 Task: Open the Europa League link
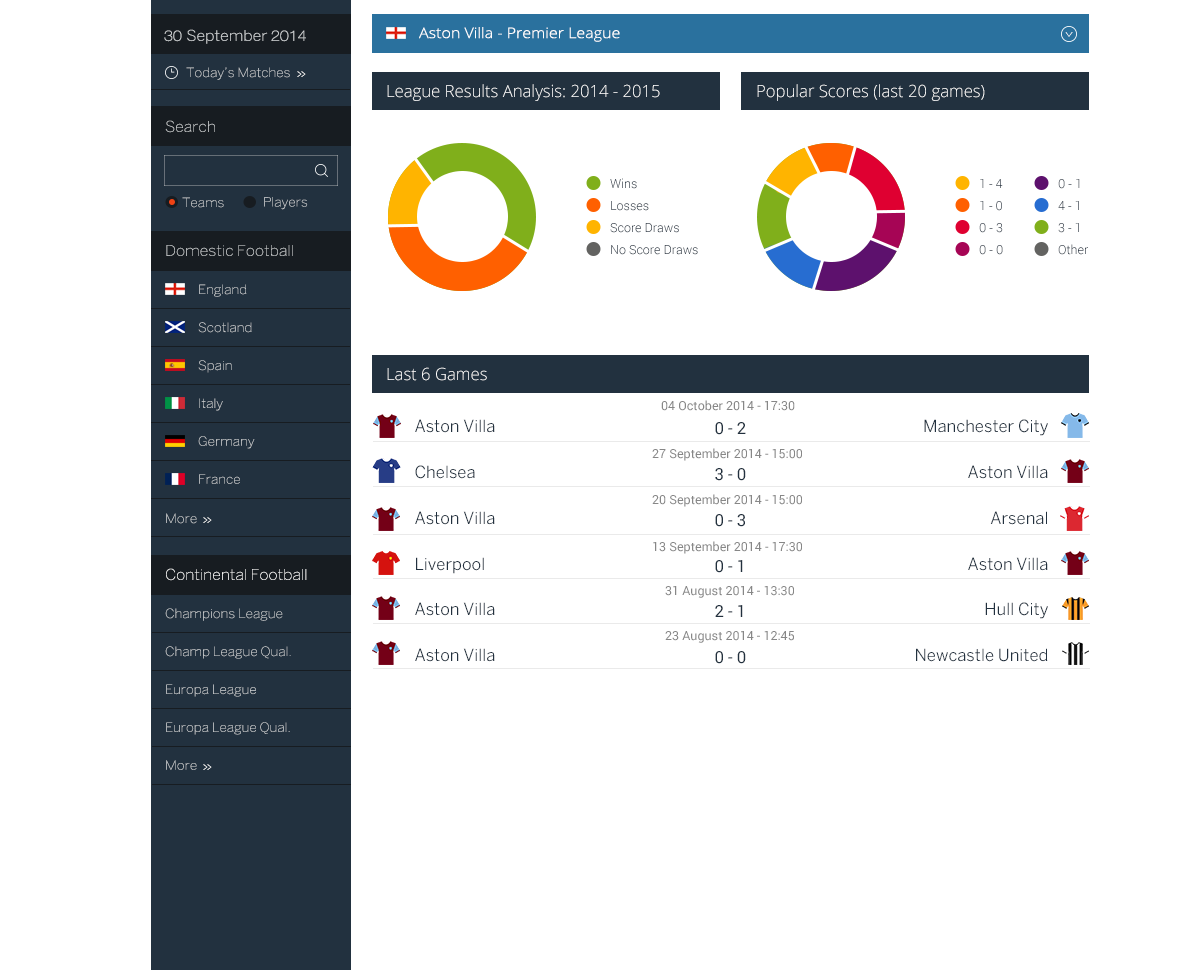pos(211,689)
